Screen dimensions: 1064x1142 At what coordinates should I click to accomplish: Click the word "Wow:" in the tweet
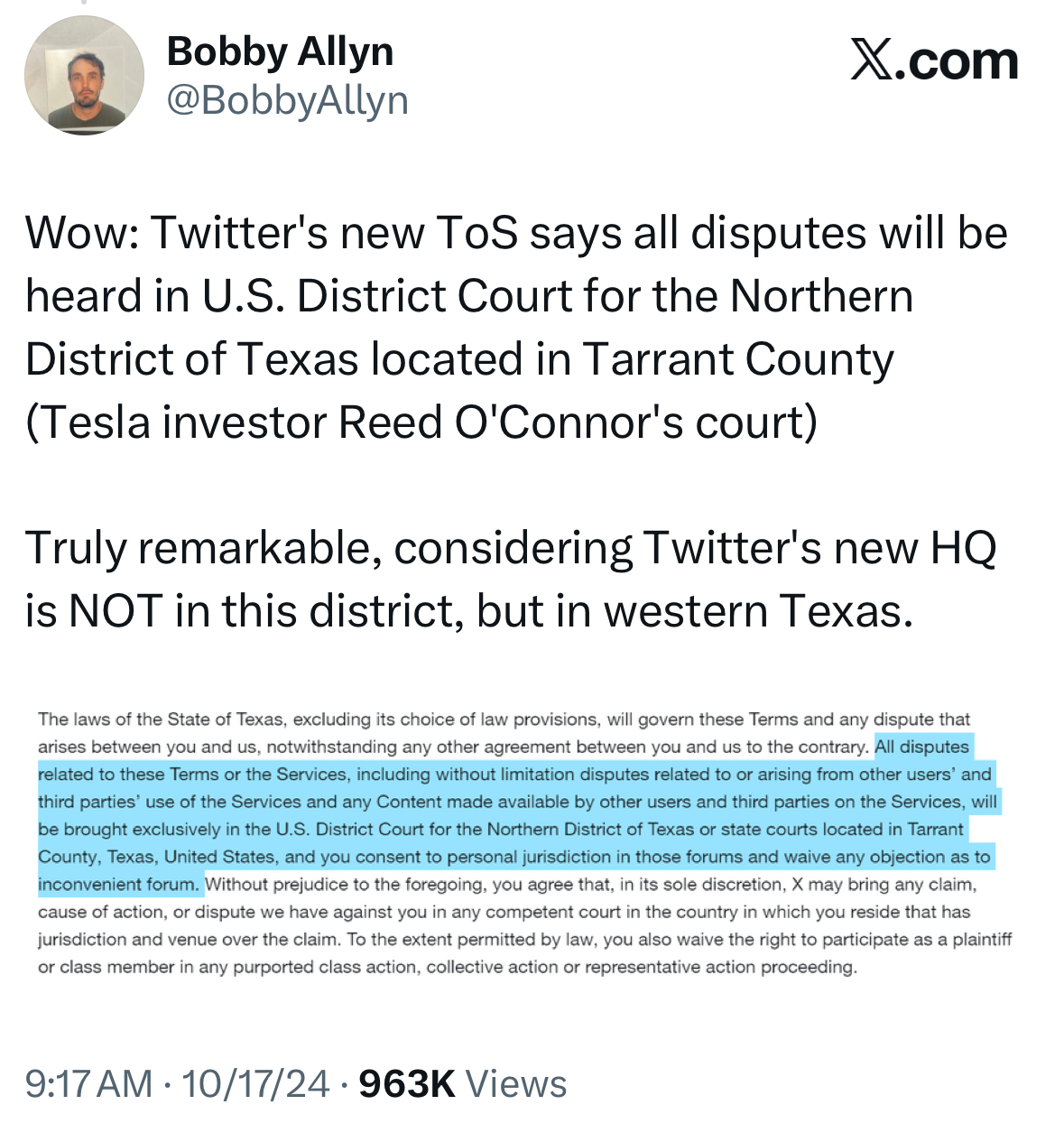(81, 233)
